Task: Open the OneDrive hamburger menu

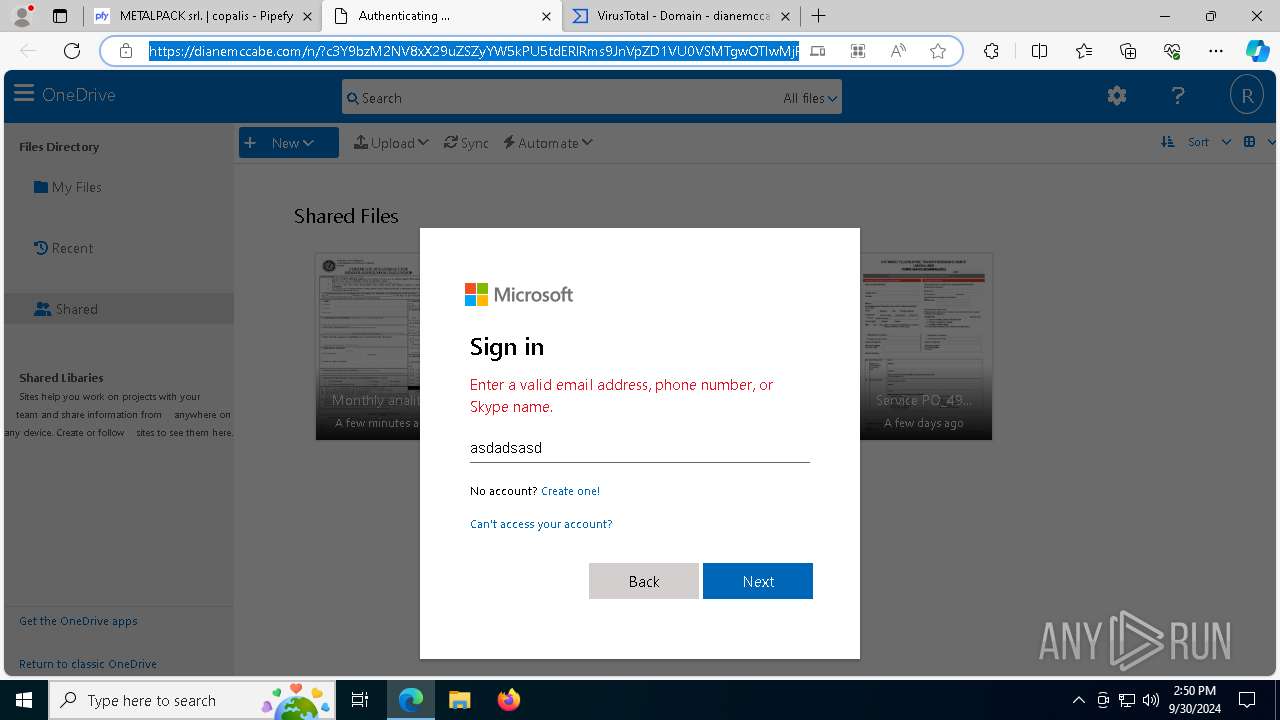Action: [x=24, y=94]
